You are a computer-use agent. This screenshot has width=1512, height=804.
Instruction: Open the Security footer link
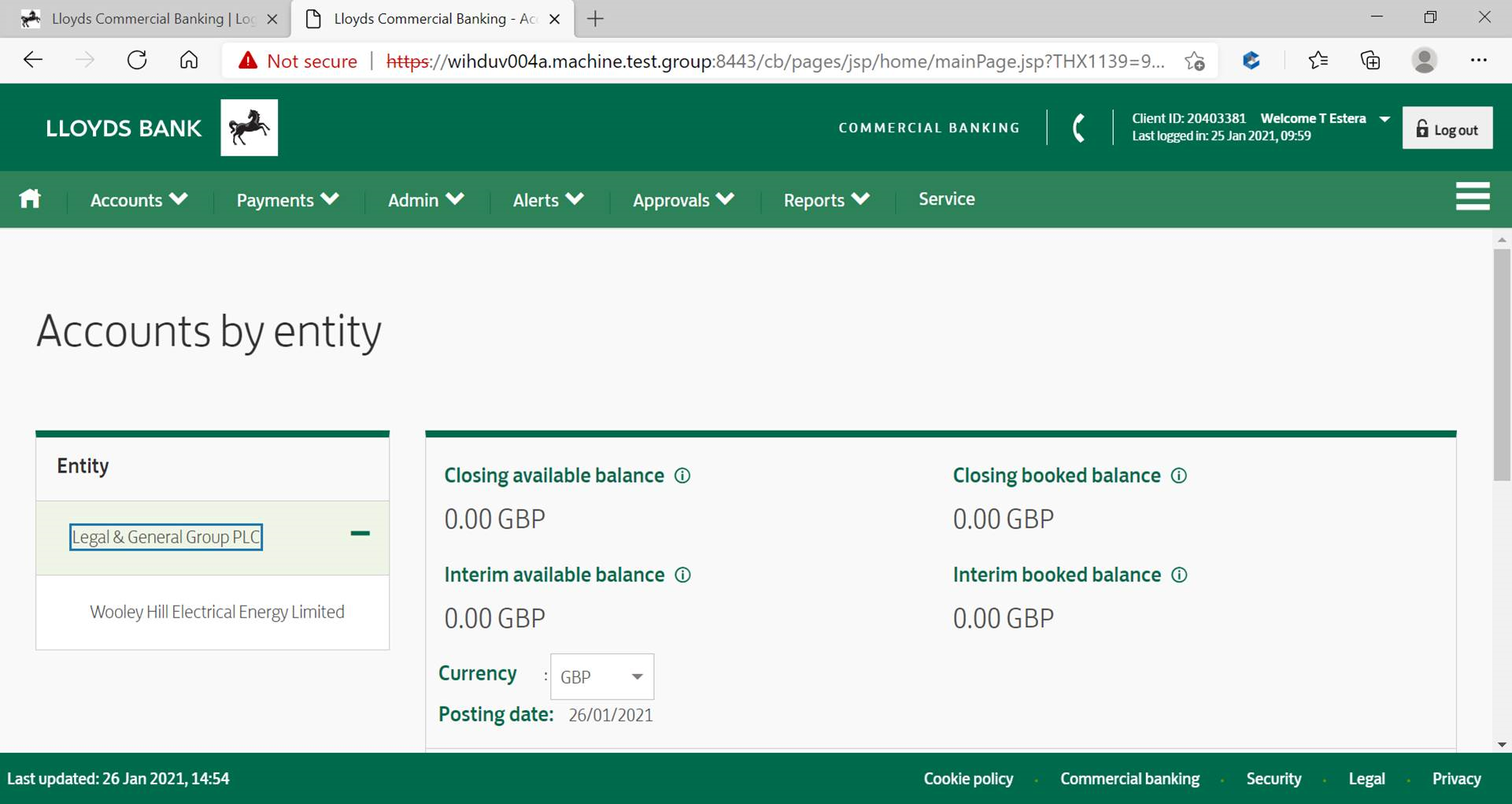(1274, 779)
